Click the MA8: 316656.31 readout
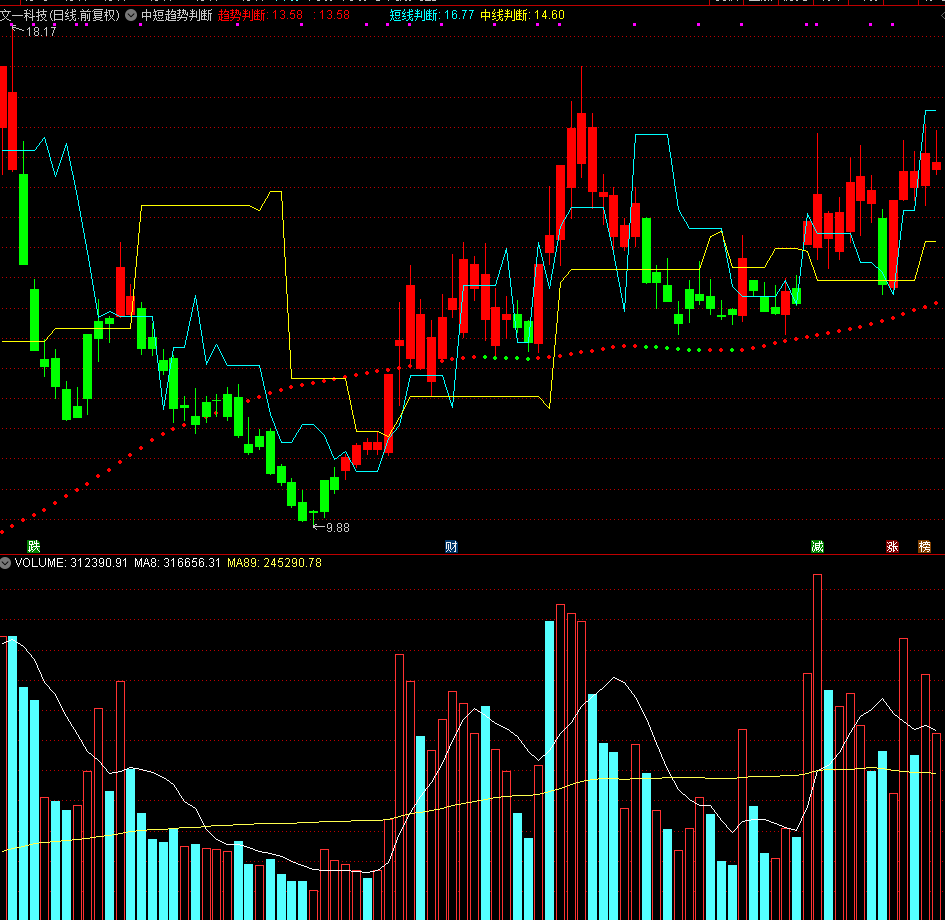This screenshot has width=945, height=920. click(x=177, y=563)
